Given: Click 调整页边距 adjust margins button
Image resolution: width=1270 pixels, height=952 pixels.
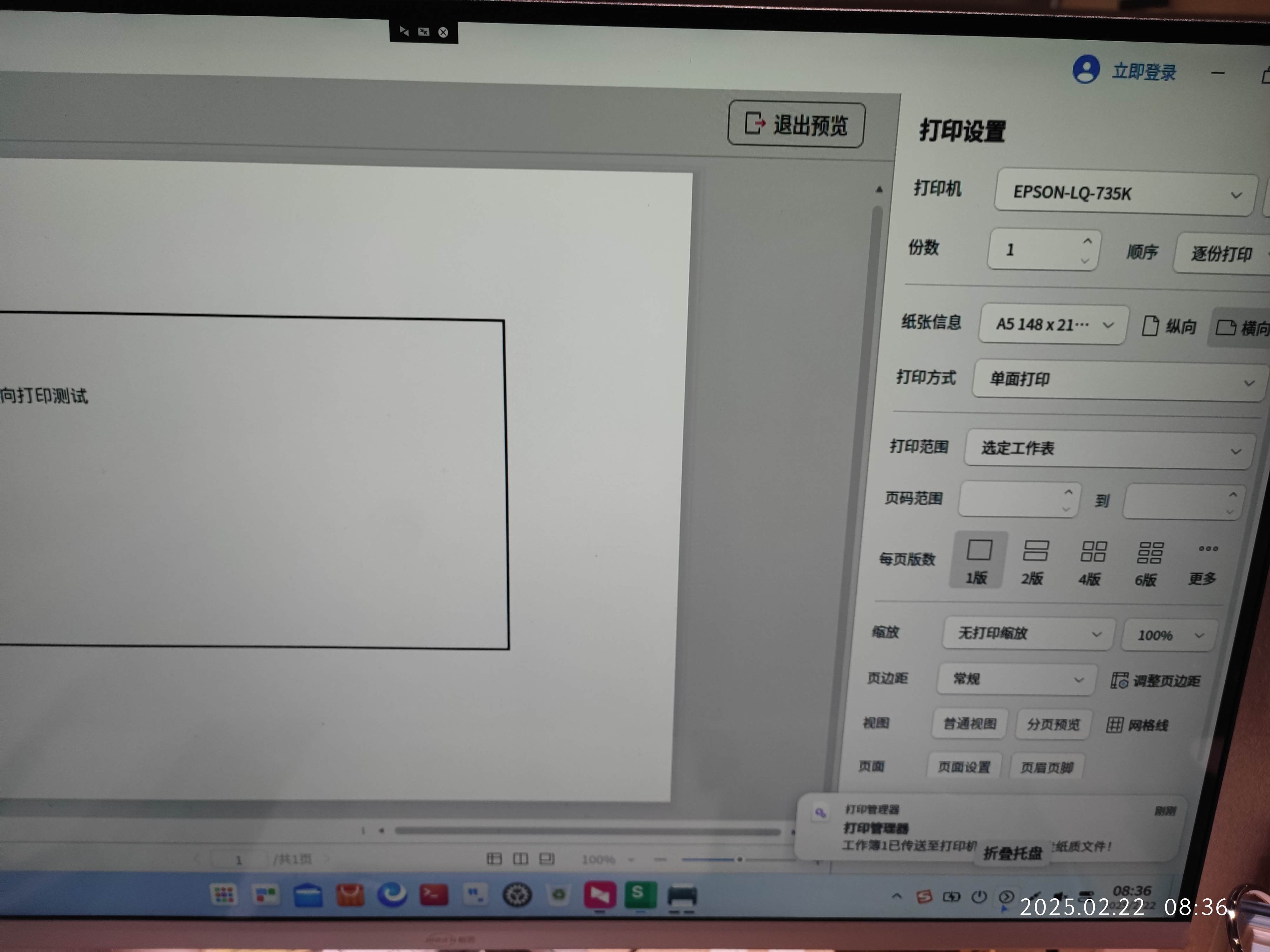Looking at the screenshot, I should pyautogui.click(x=1155, y=681).
